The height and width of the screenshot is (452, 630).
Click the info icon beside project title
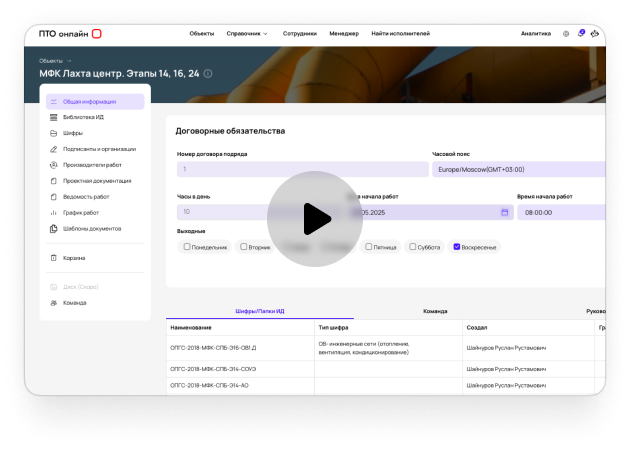[207, 73]
